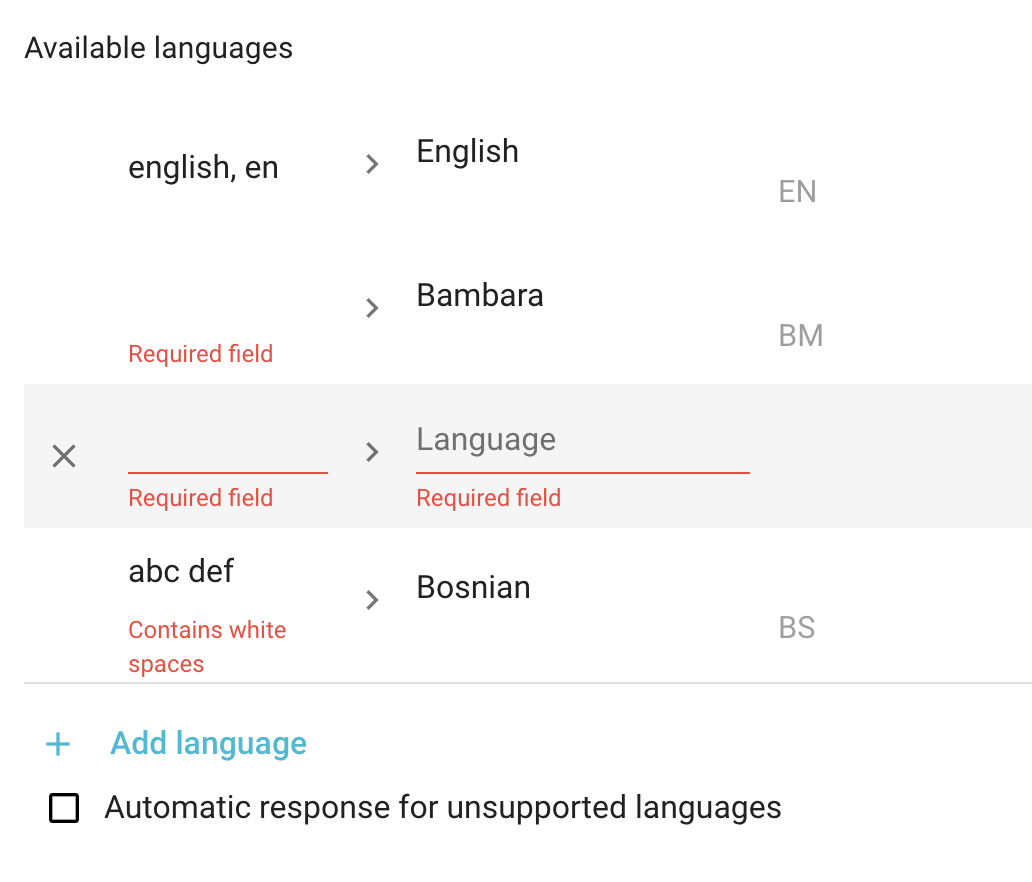Click the arrow mapping 'abc def' to Bosnian
Image resolution: width=1032 pixels, height=882 pixels.
(371, 600)
